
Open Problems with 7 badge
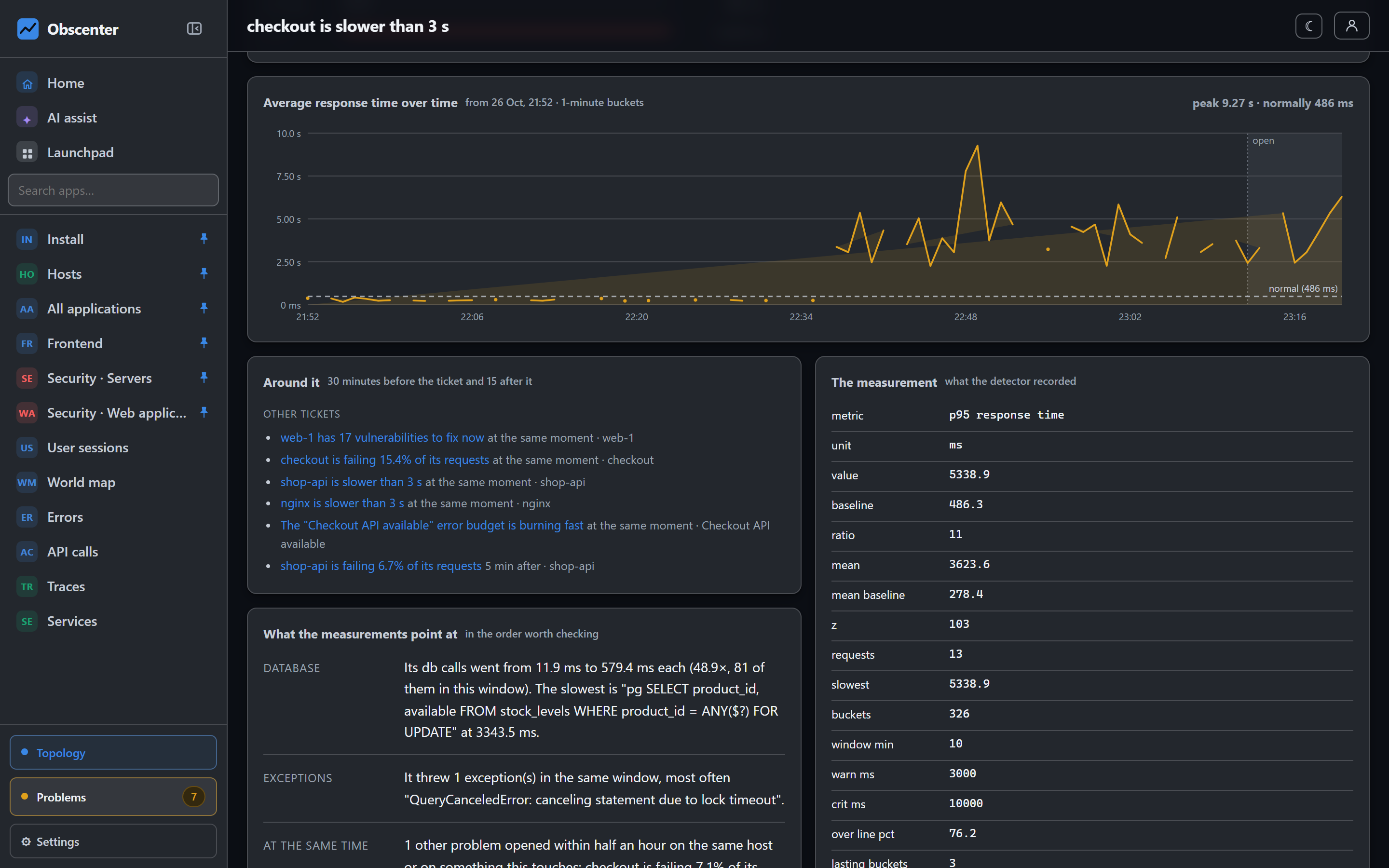coord(113,797)
